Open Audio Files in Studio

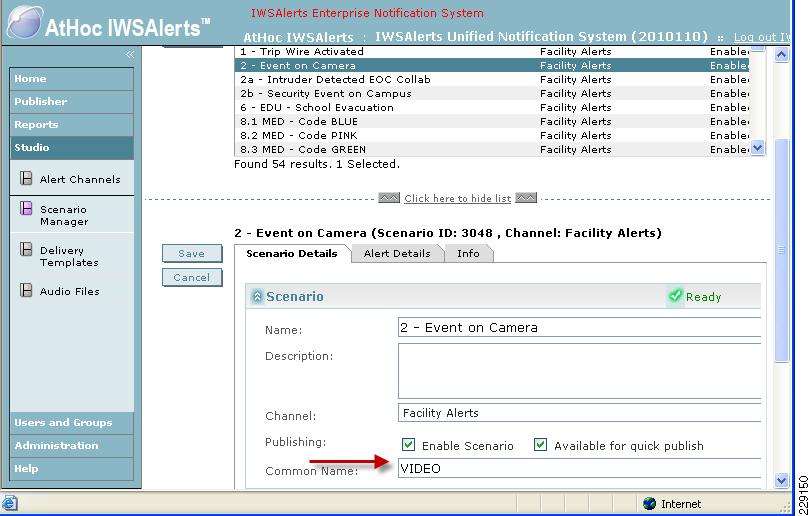pyautogui.click(x=70, y=291)
